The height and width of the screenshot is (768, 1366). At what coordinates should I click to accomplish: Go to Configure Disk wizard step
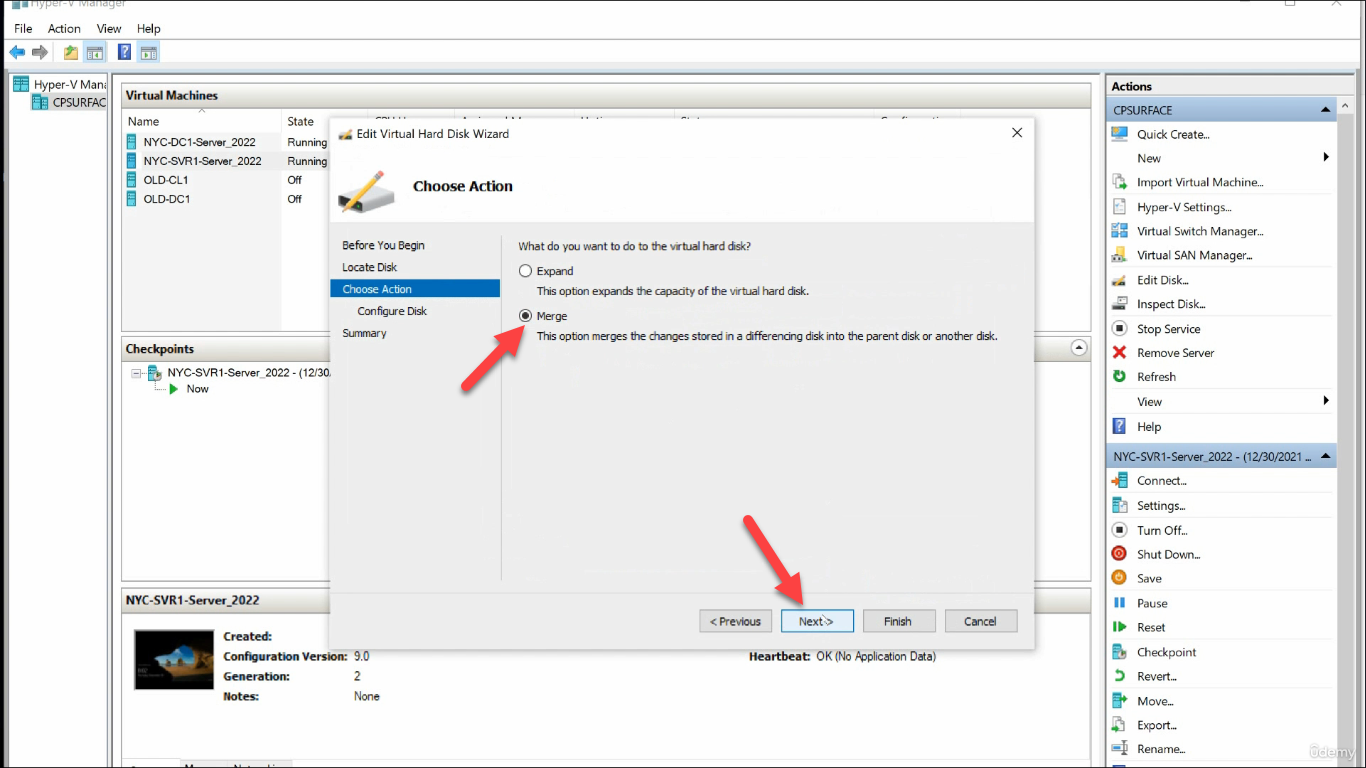click(392, 311)
